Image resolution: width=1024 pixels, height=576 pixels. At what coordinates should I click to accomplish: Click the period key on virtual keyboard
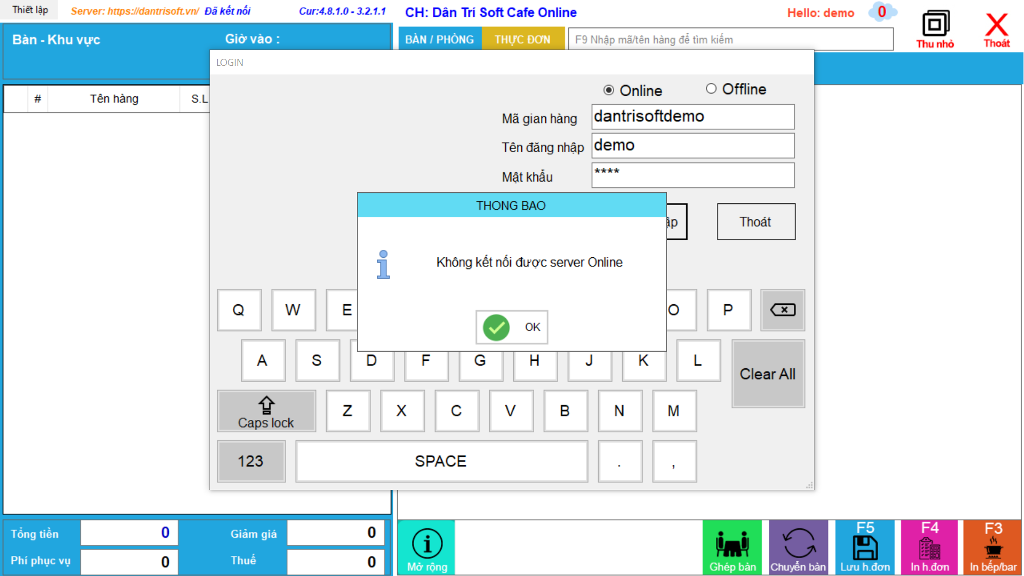point(620,461)
